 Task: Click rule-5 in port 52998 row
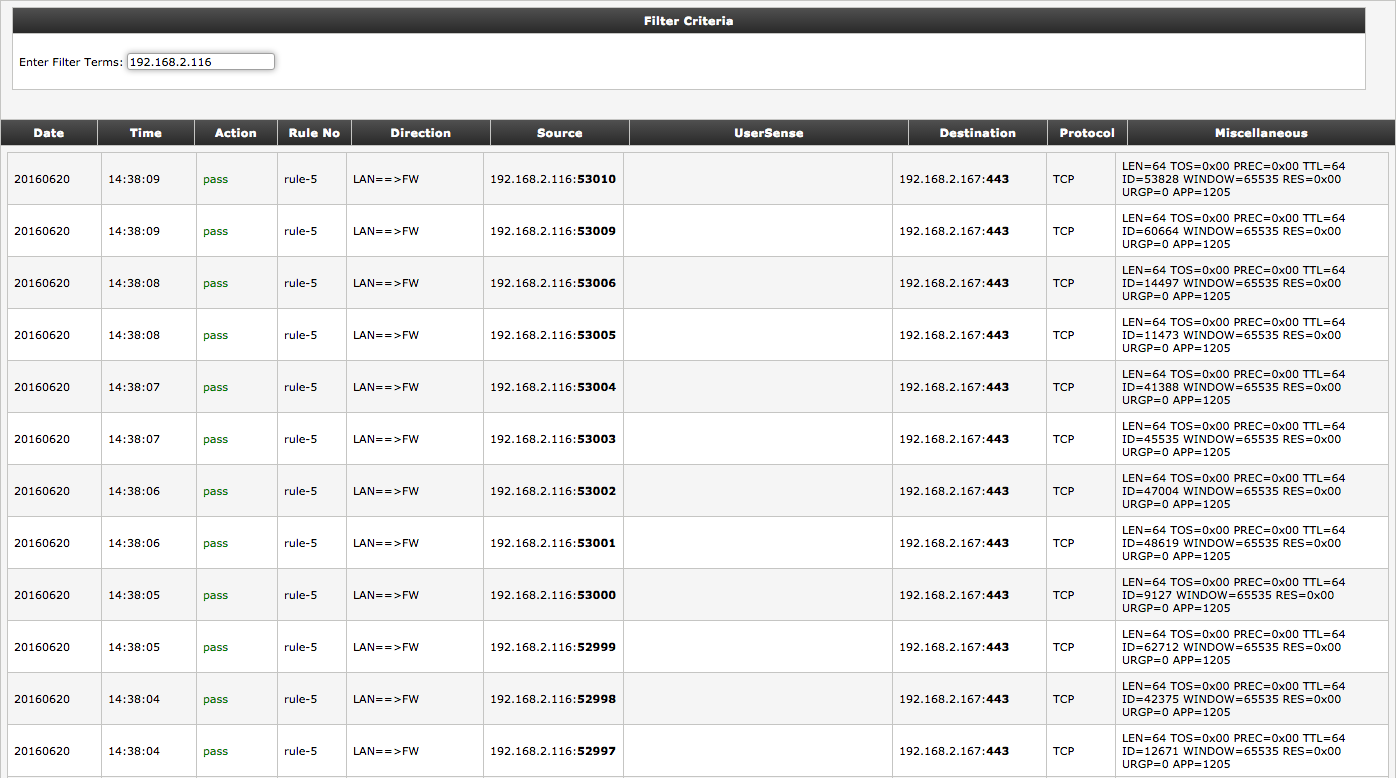click(300, 699)
